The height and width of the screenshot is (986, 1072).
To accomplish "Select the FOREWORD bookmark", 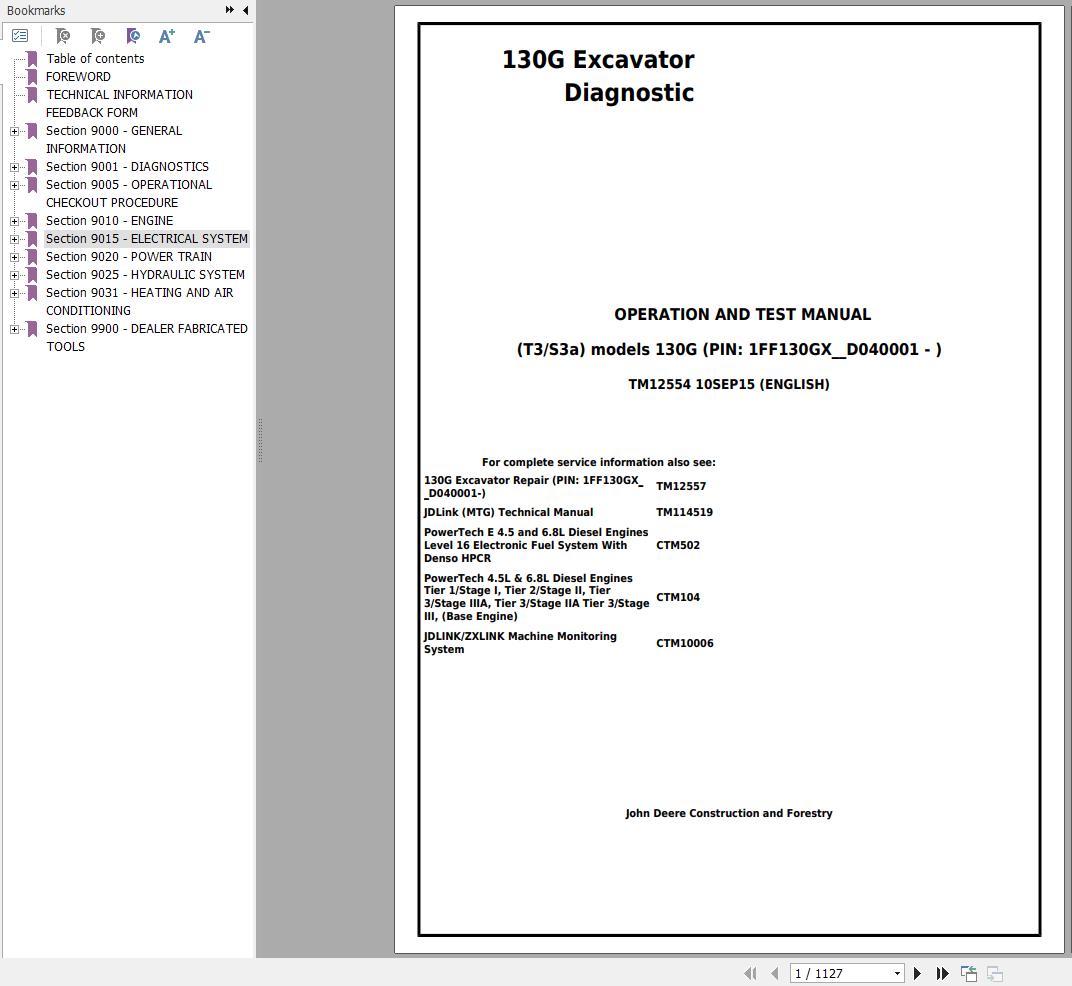I will click(x=78, y=77).
